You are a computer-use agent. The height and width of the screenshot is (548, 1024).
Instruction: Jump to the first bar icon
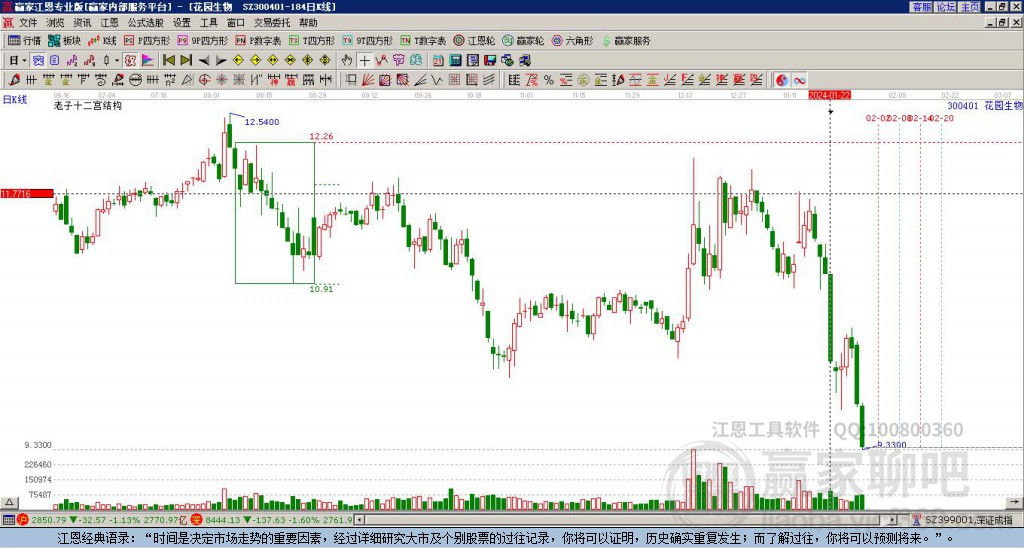click(168, 61)
